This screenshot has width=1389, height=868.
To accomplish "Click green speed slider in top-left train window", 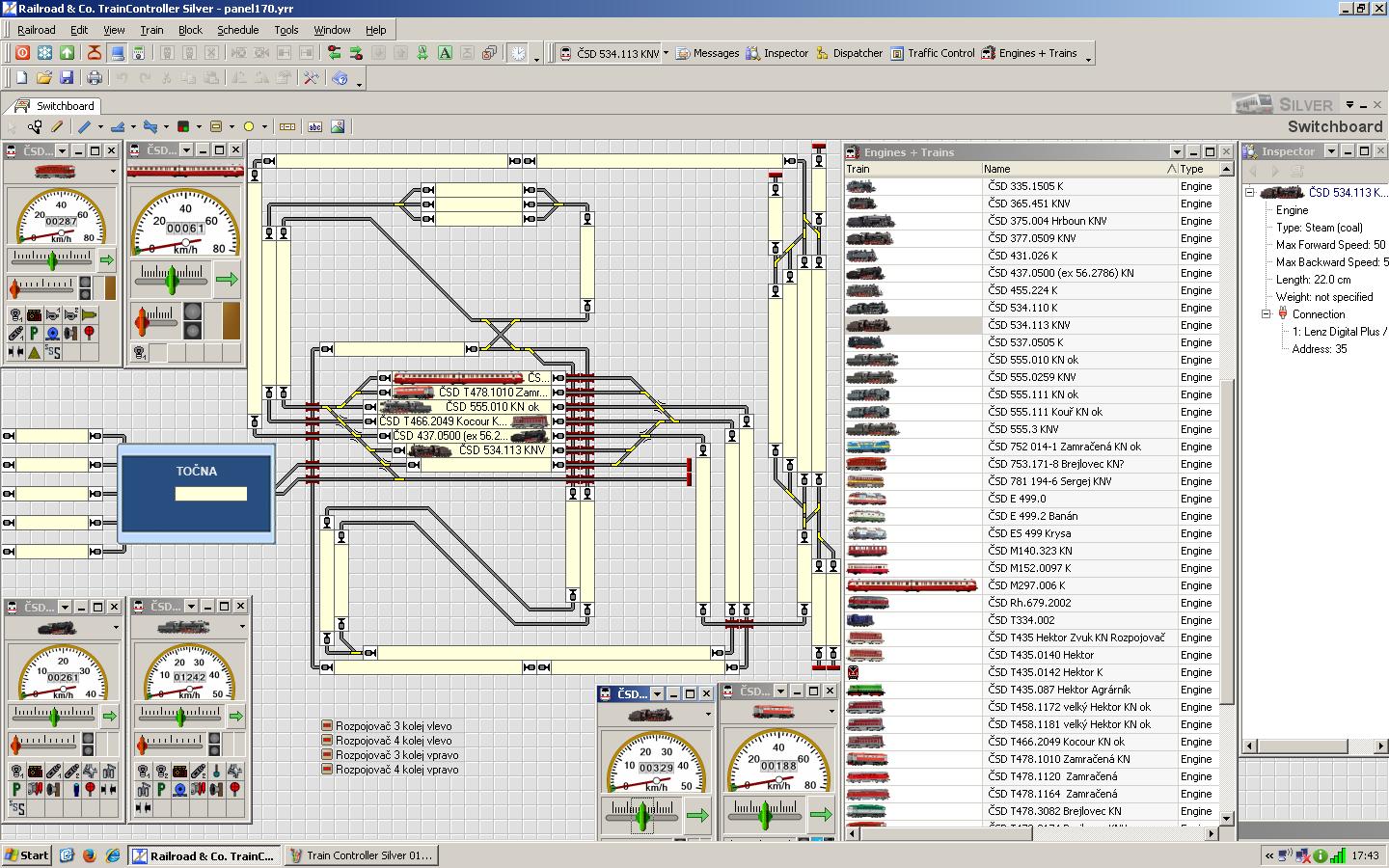I will 53,259.
